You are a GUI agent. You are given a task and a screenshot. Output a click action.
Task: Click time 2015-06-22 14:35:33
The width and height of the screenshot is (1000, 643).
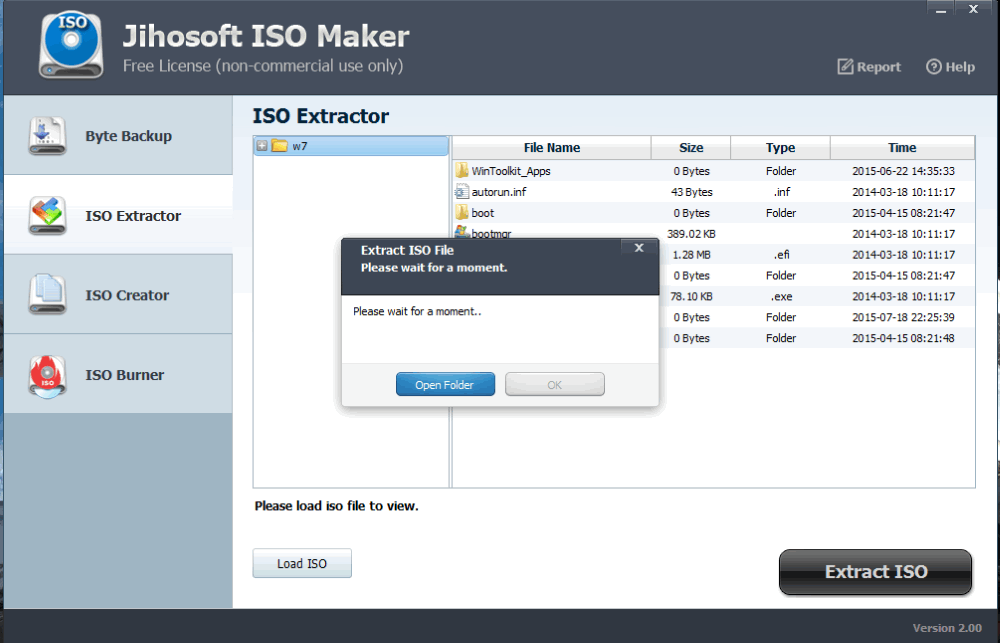click(903, 171)
